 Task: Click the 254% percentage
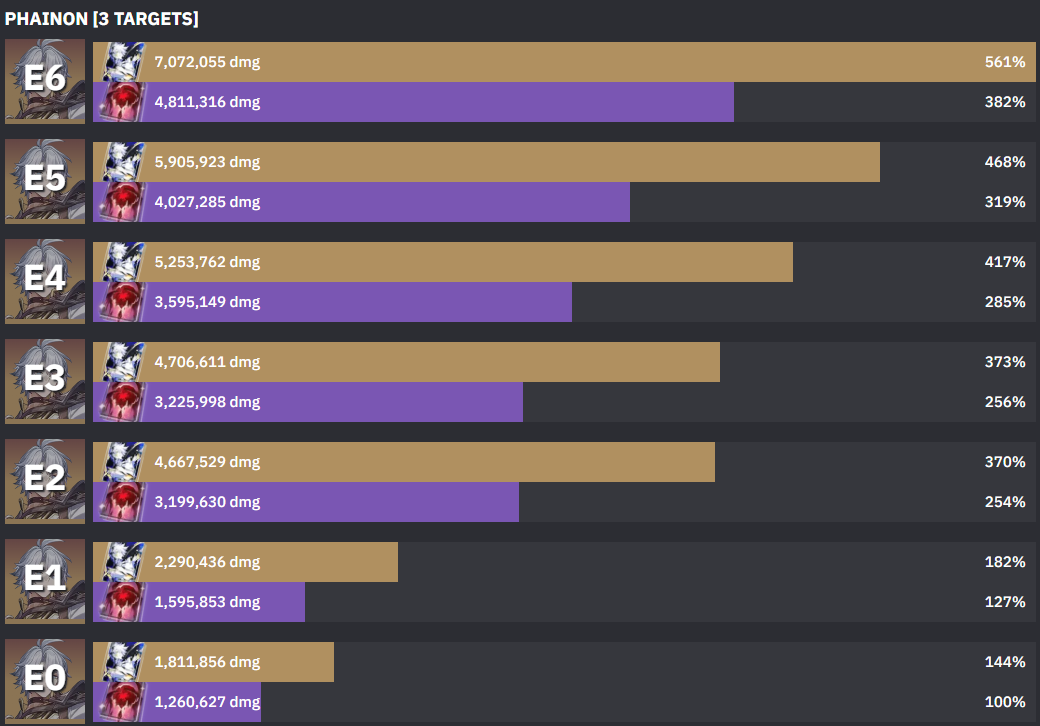[1006, 503]
